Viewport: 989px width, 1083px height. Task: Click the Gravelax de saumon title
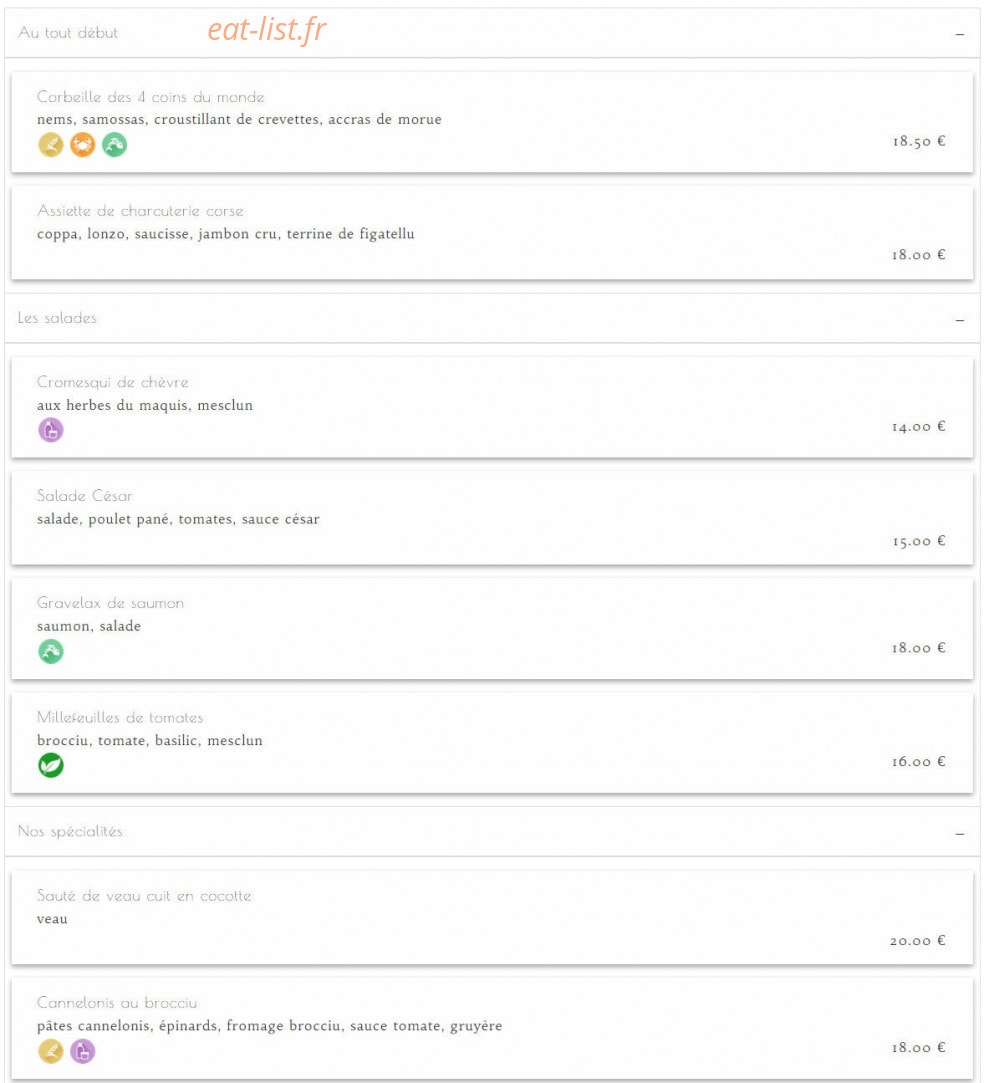(111, 603)
